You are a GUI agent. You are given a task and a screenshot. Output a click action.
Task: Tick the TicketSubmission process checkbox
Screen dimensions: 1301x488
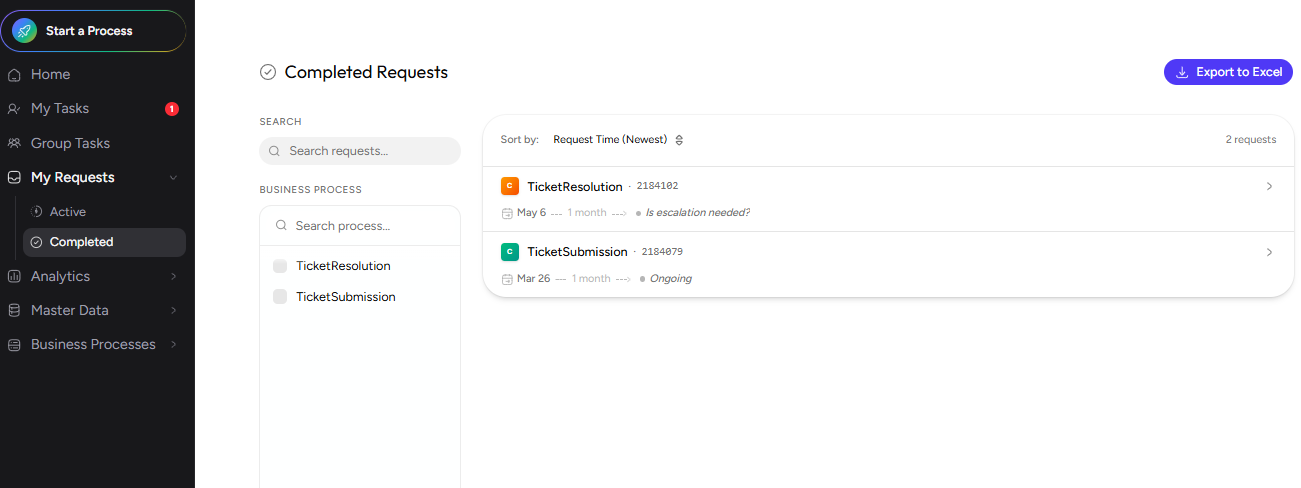tap(280, 297)
